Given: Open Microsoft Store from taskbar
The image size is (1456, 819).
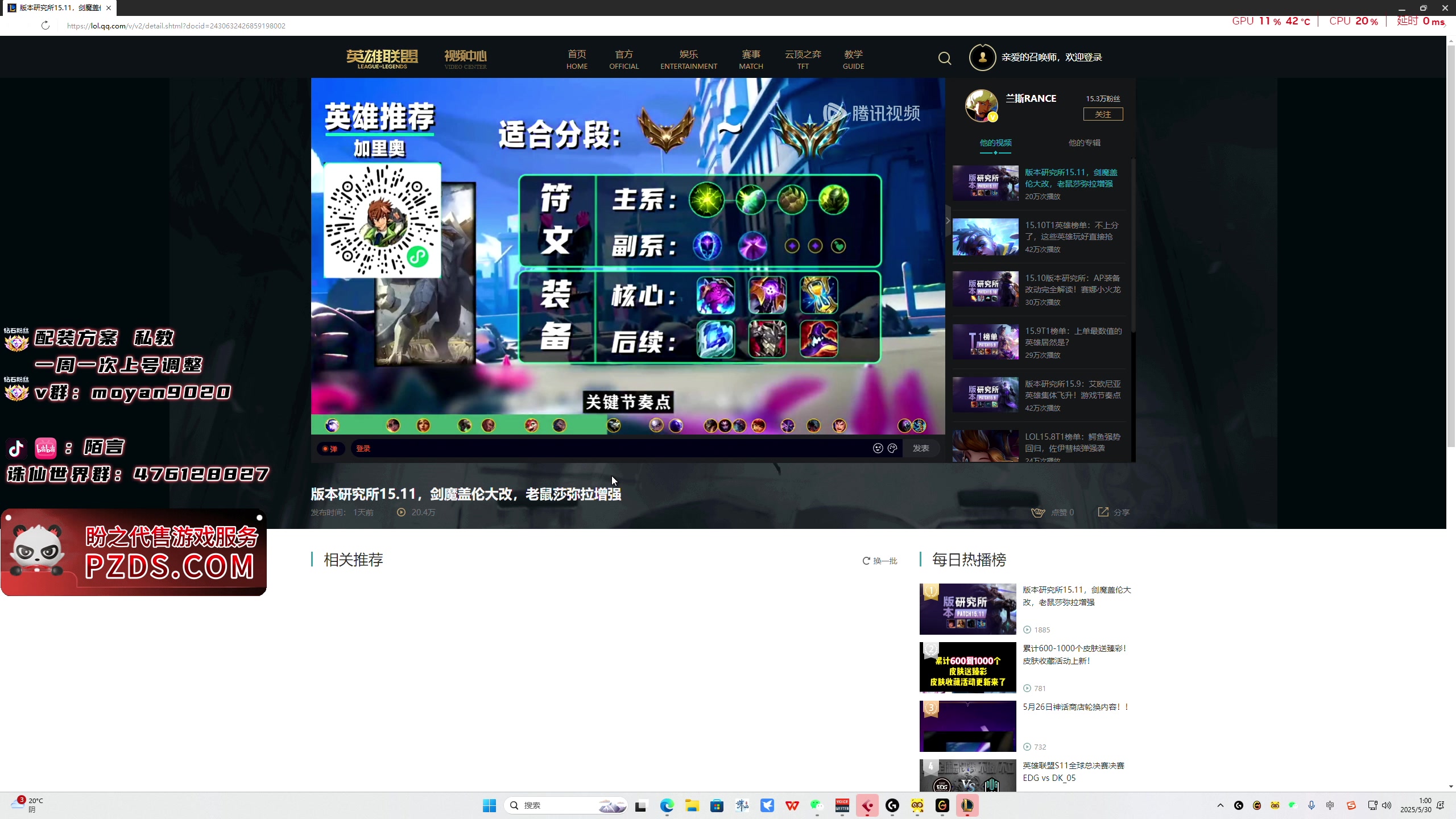Looking at the screenshot, I should point(717,805).
